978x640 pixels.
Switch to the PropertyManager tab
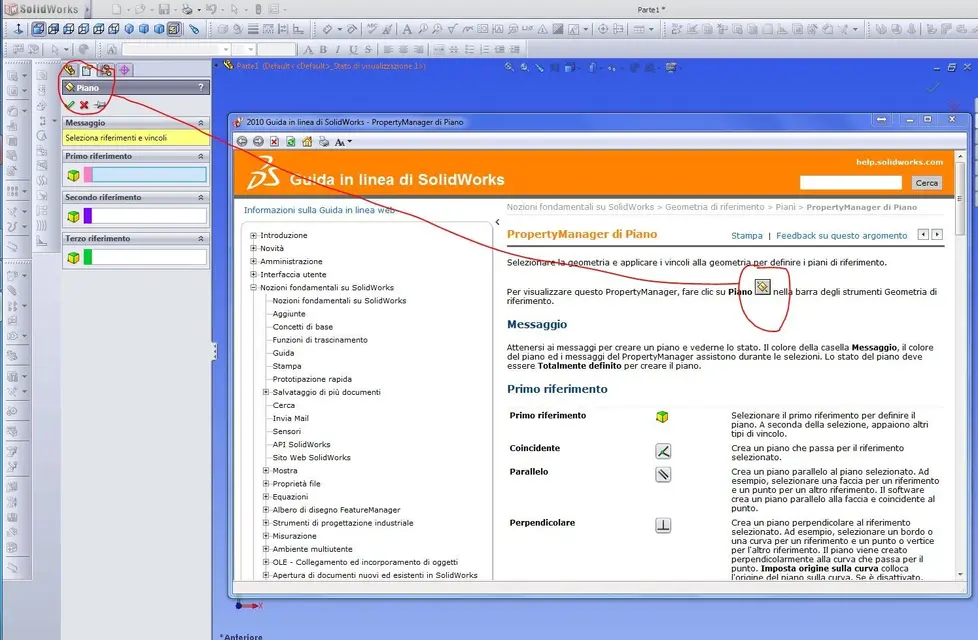[x=87, y=70]
